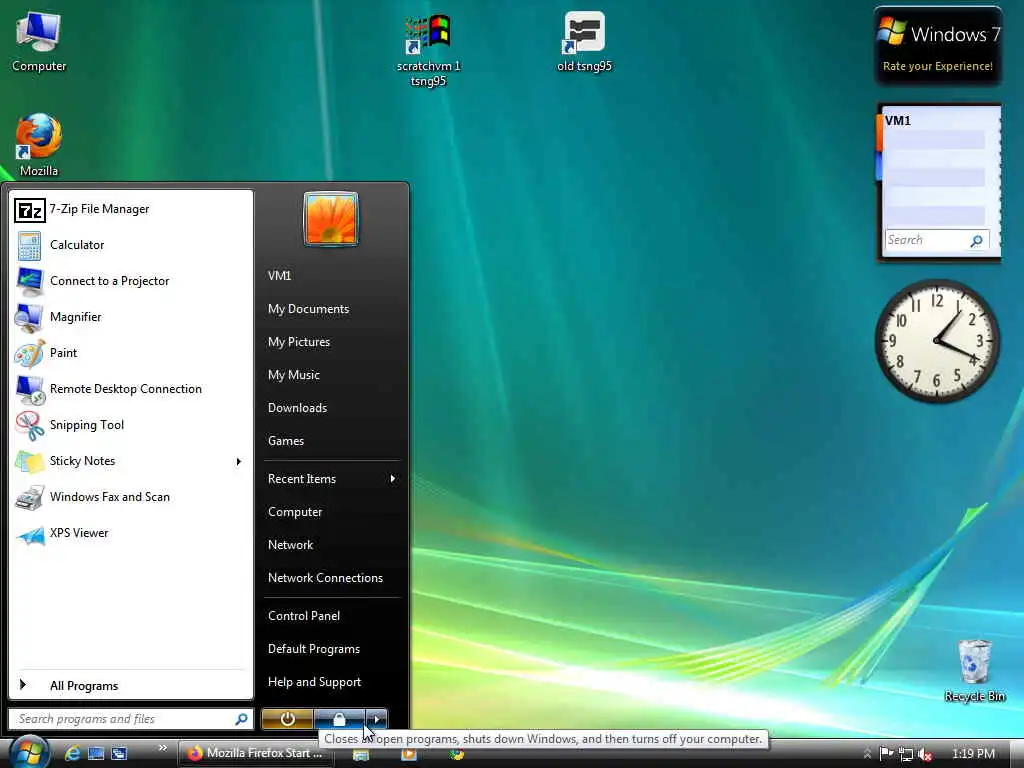Screen dimensions: 1024x768
Task: Click the Show Desktop Quick Launch icon
Action: click(96, 754)
